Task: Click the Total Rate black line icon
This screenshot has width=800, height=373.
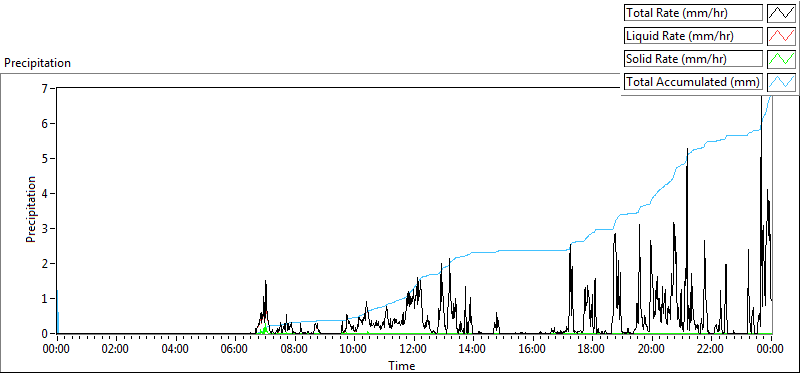Action: (782, 13)
